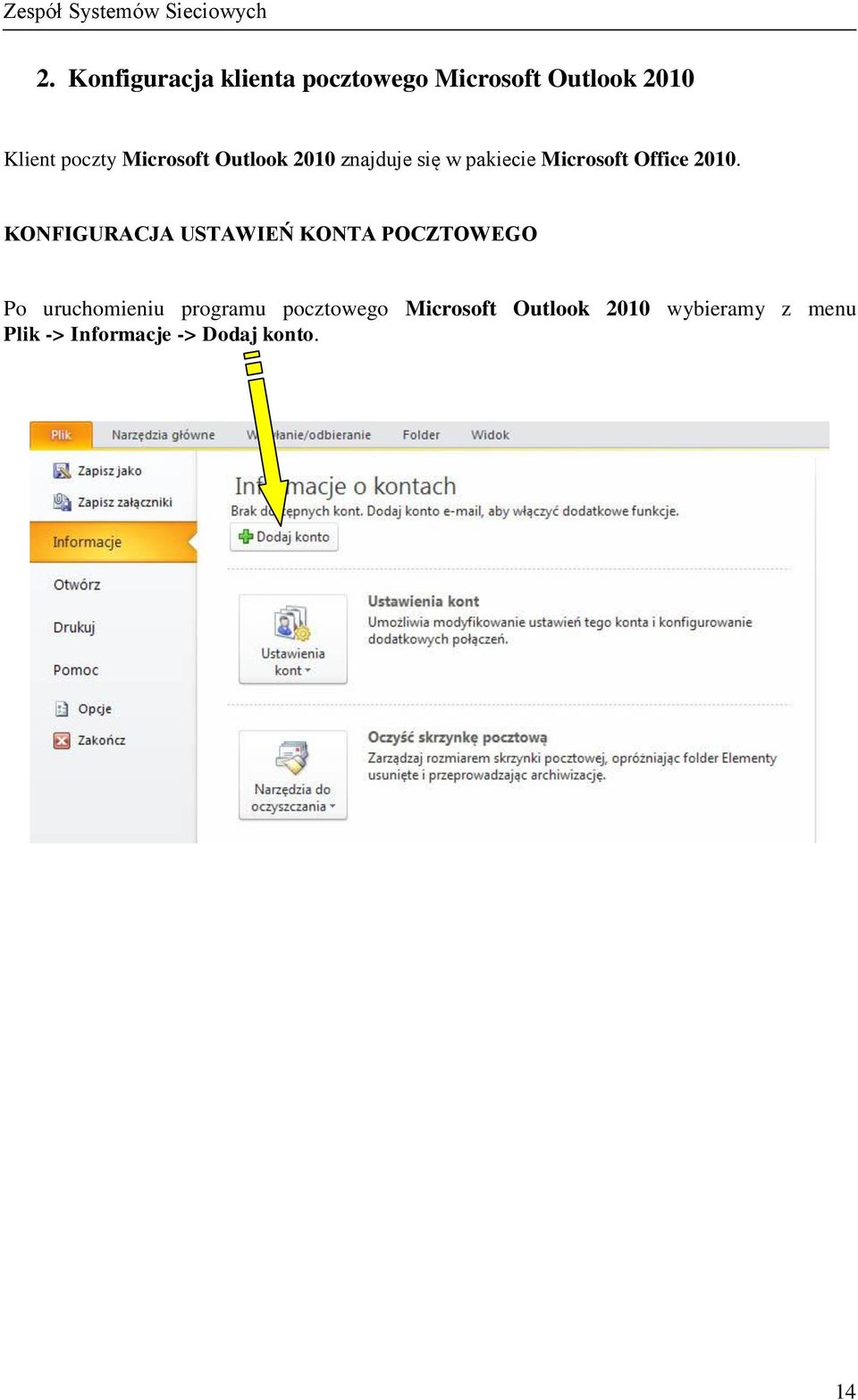
Task: Click the green plus icon on Dodaj konto
Action: pyautogui.click(x=246, y=537)
